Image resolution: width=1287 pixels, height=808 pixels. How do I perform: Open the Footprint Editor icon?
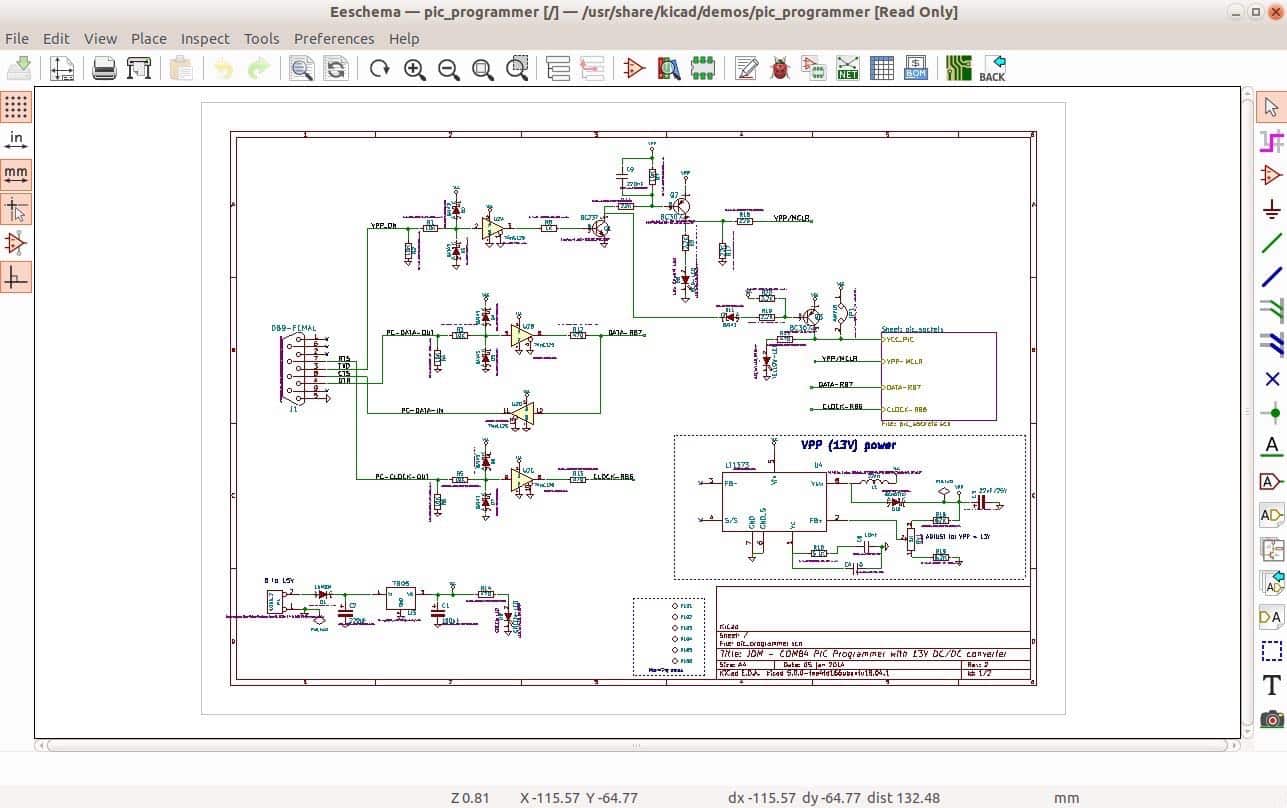[703, 68]
